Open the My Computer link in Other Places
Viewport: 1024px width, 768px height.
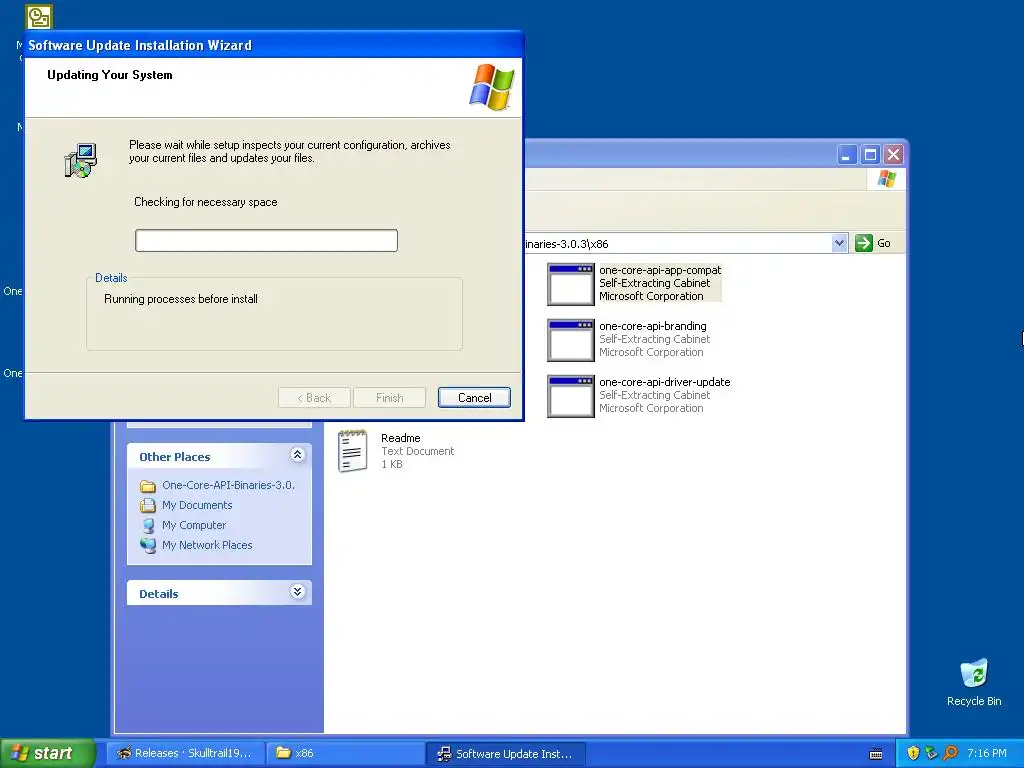[194, 525]
